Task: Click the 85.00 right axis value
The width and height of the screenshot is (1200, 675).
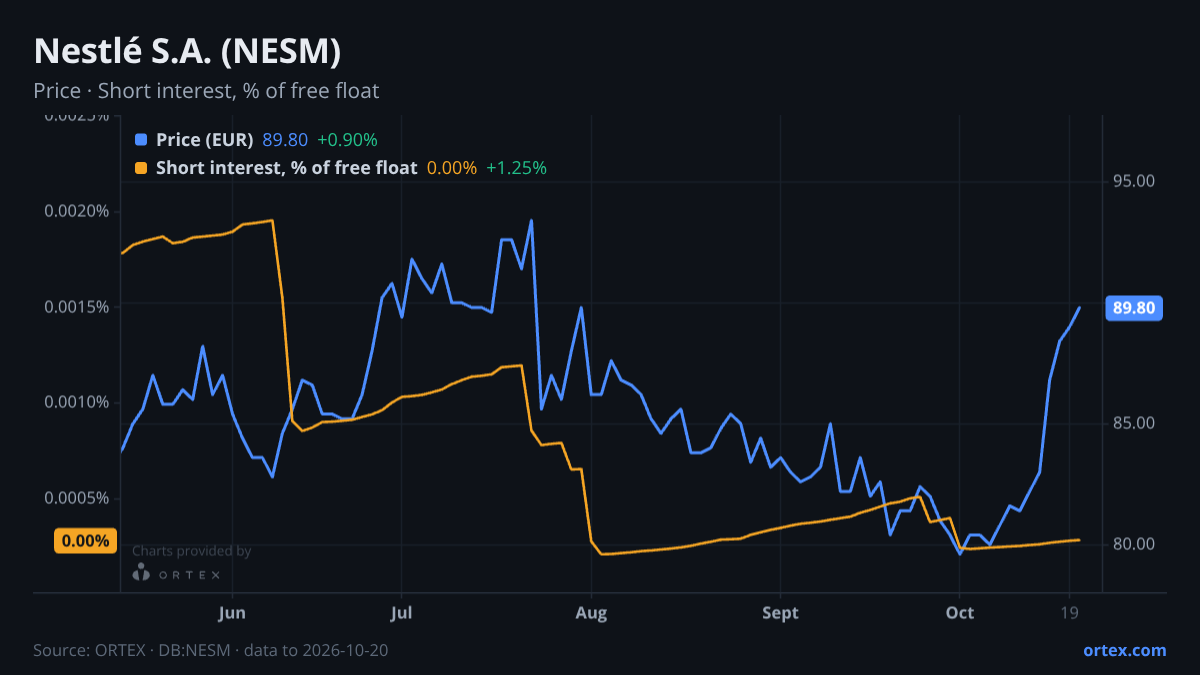Action: 1134,423
